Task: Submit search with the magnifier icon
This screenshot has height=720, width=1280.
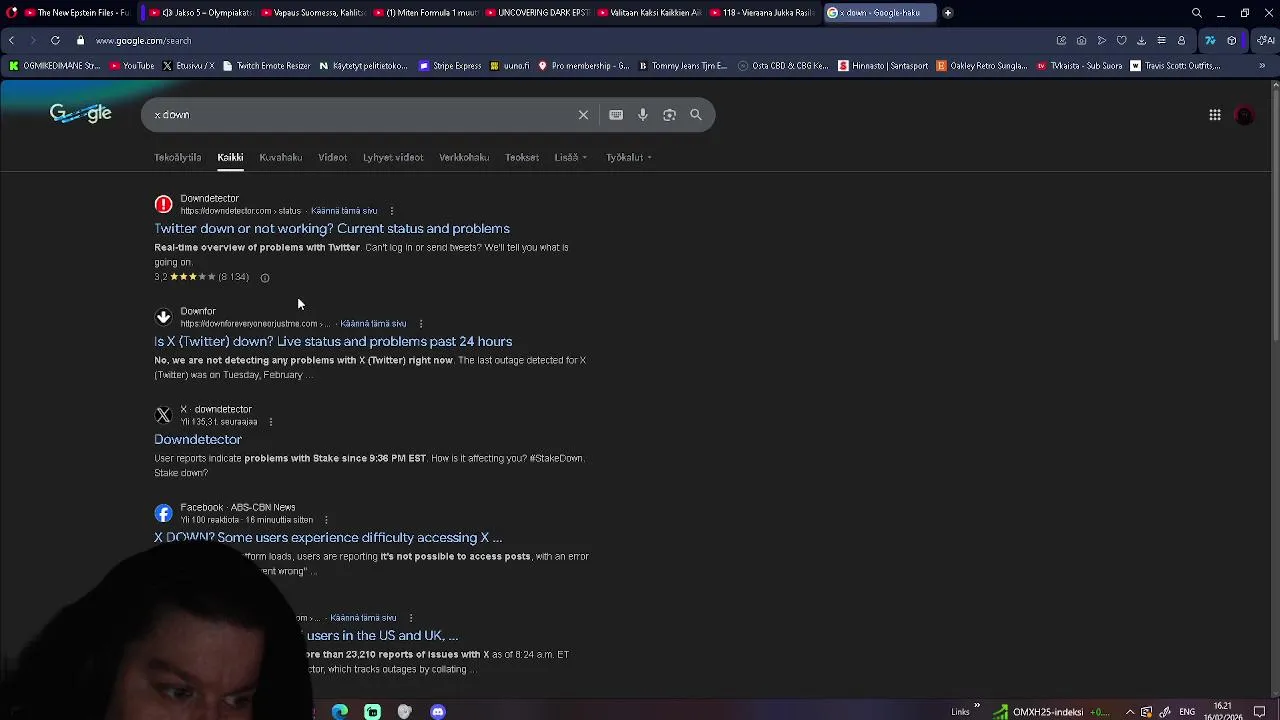Action: [x=696, y=115]
